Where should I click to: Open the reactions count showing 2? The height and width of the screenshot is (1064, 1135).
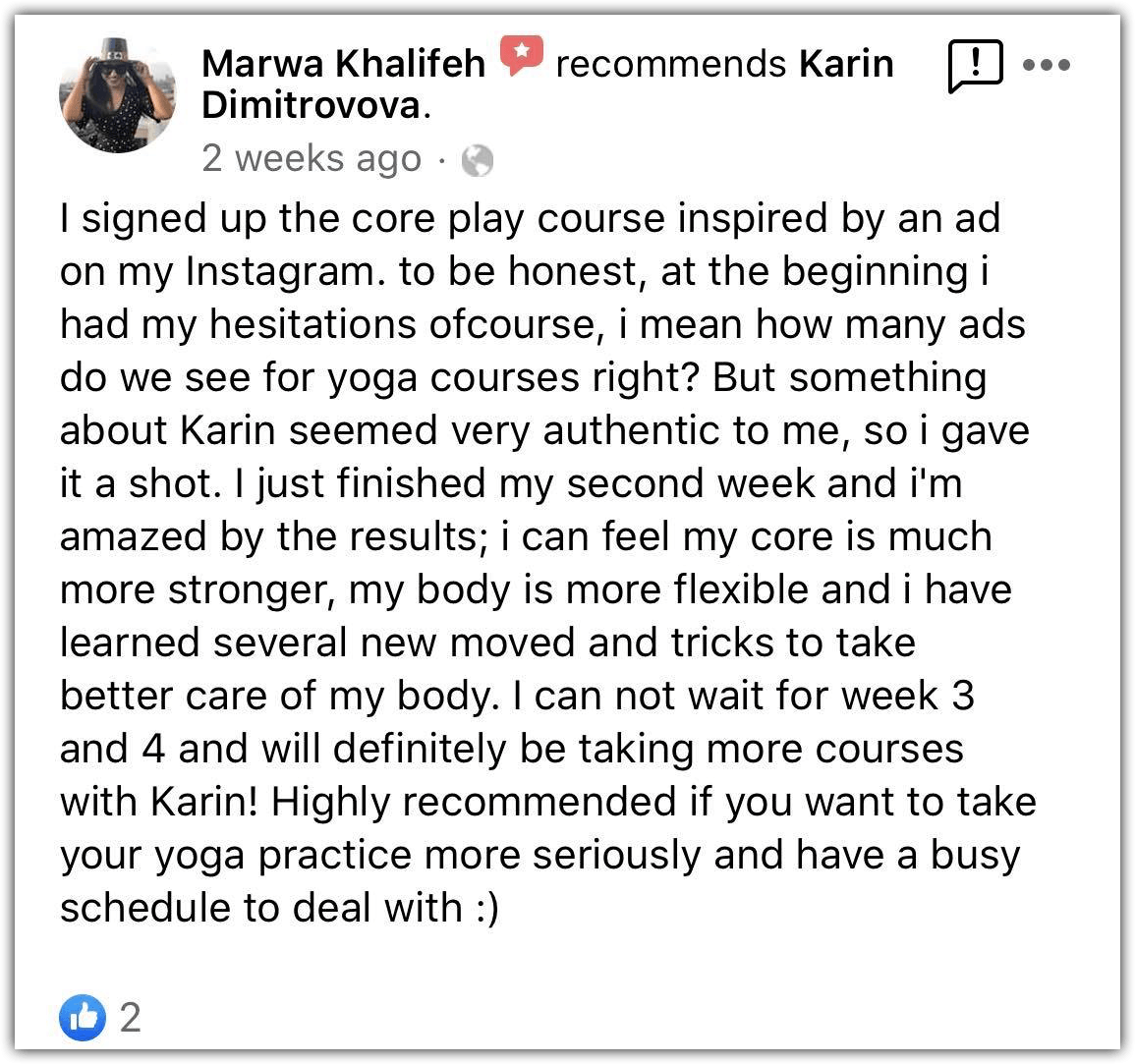(x=131, y=1018)
